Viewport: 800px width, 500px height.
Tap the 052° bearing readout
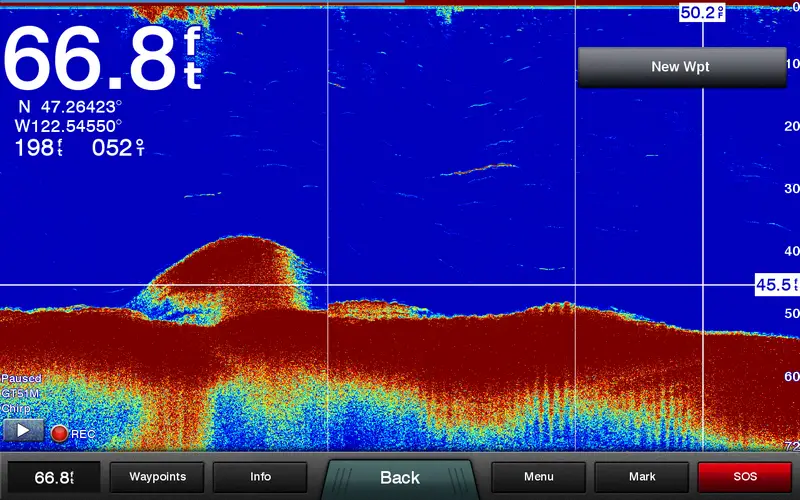click(118, 148)
